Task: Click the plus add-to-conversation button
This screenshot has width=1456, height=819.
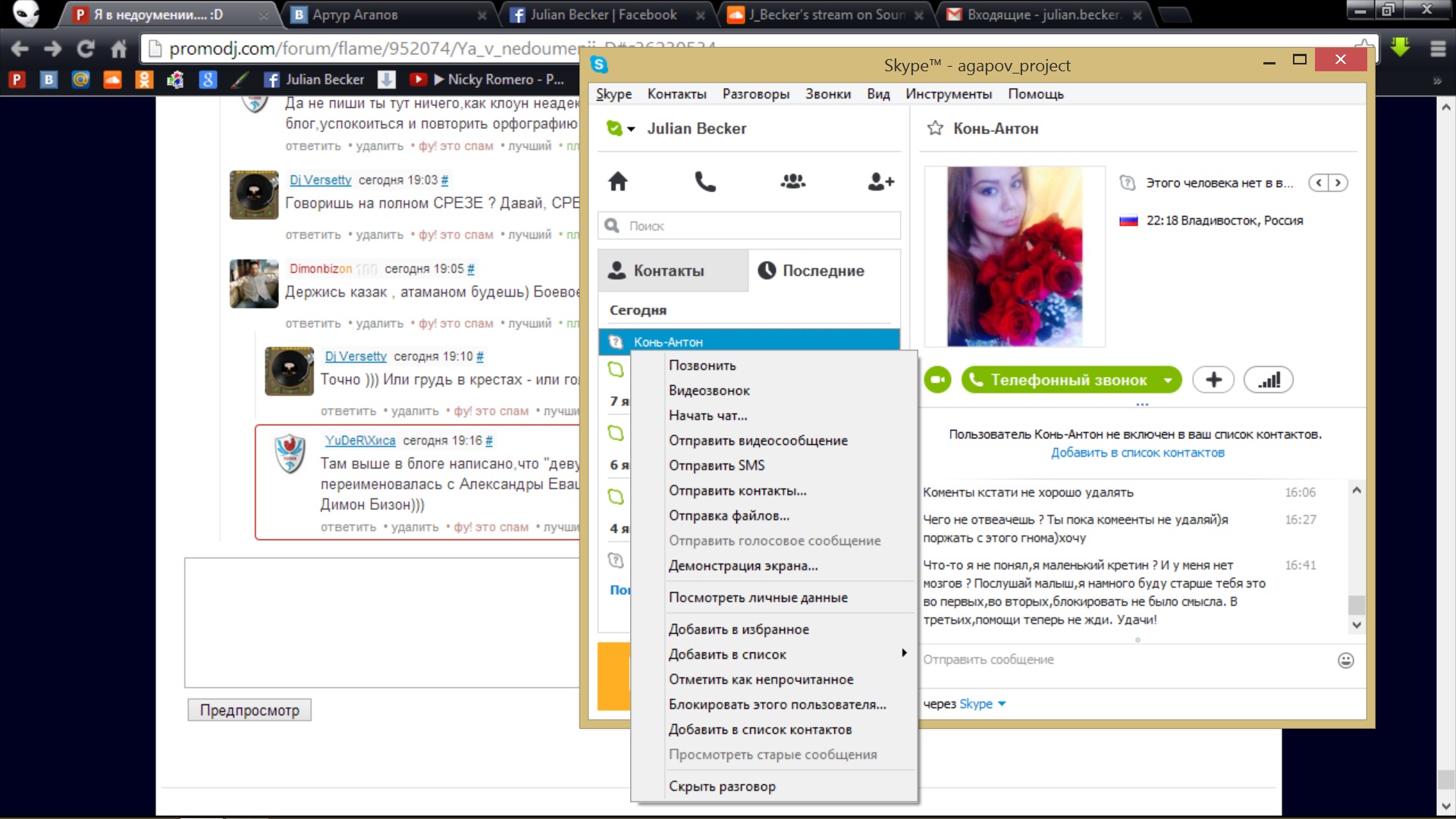Action: click(x=1213, y=380)
